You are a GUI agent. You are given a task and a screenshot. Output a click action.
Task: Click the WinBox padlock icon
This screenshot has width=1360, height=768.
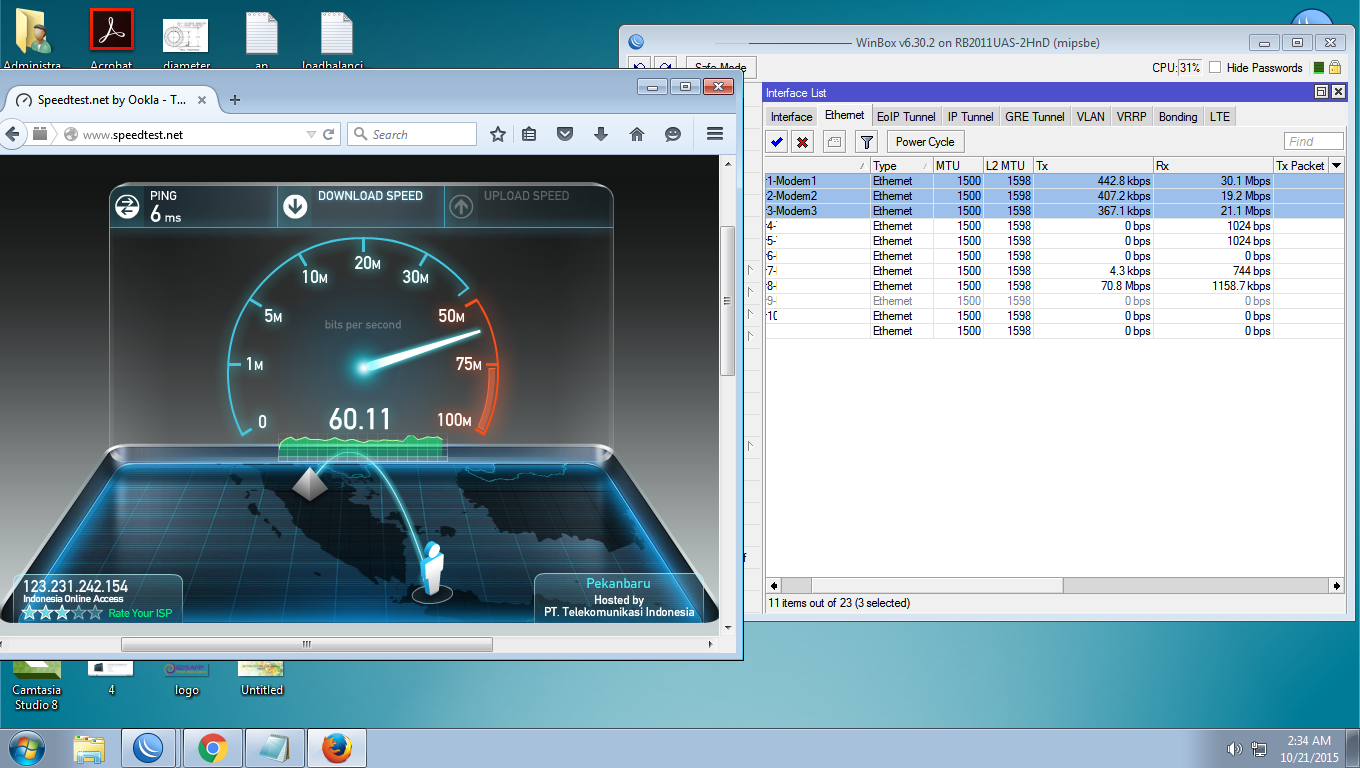(1334, 68)
